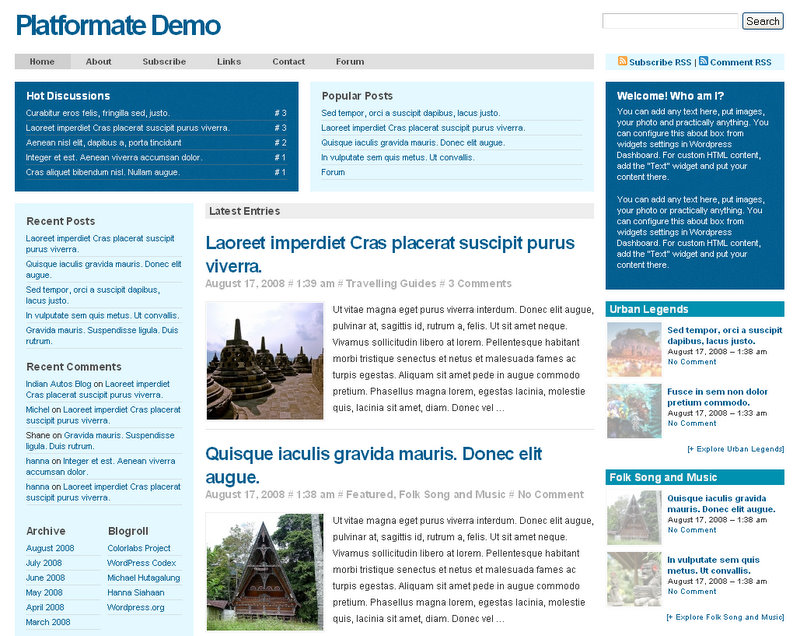Viewport: 800px width, 636px height.
Task: Click thumbnail beside 'Fusce in sem non dolor'
Action: point(634,411)
